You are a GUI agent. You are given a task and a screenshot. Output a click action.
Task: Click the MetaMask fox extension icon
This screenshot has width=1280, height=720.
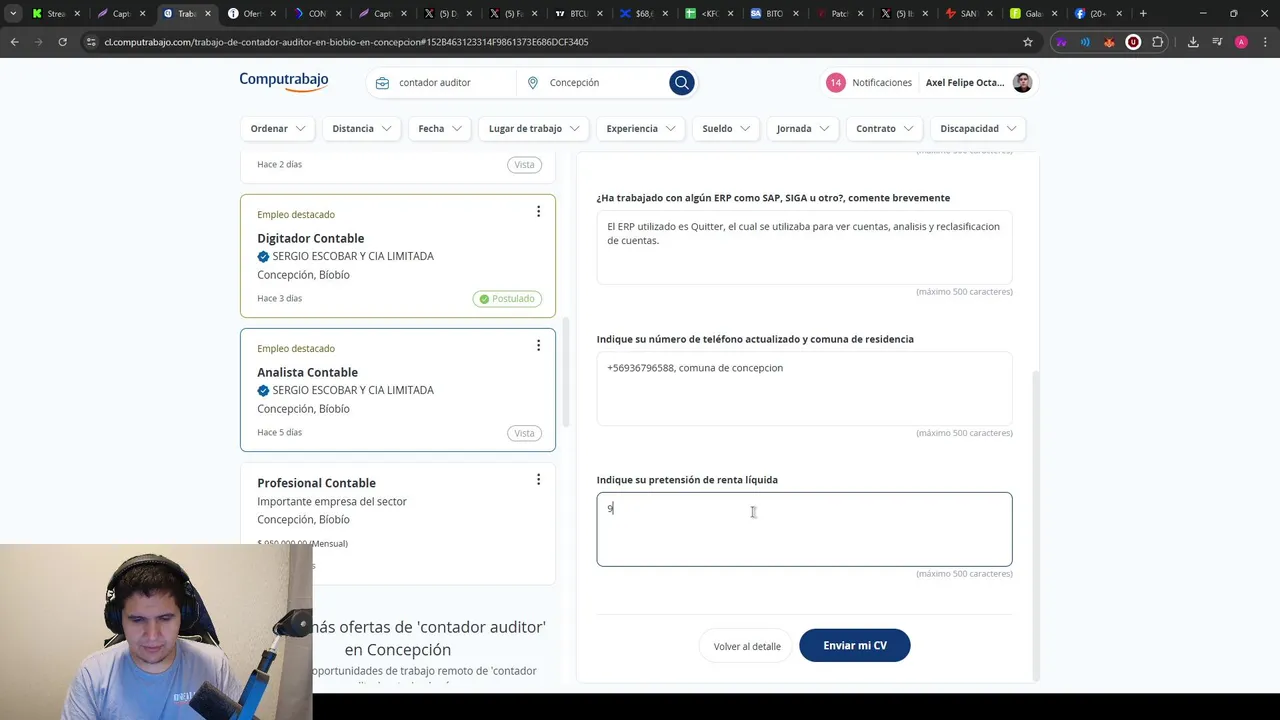click(x=1109, y=42)
